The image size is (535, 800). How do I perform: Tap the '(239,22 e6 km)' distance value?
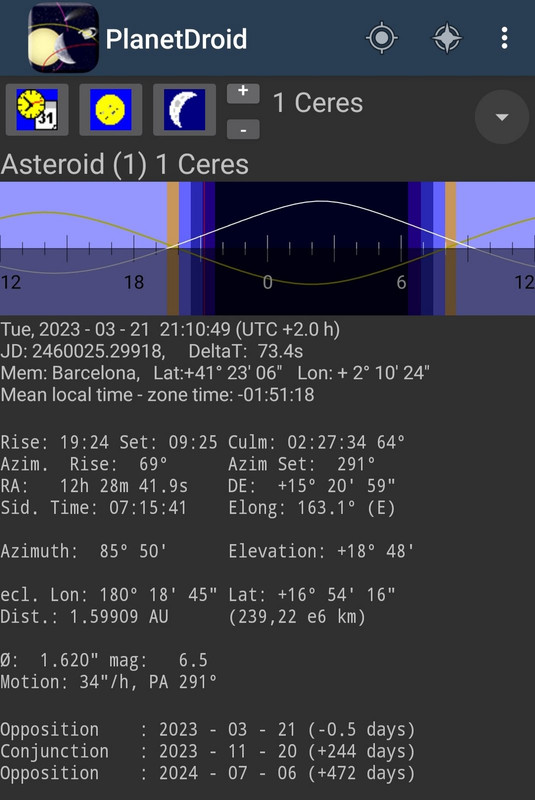(x=297, y=617)
